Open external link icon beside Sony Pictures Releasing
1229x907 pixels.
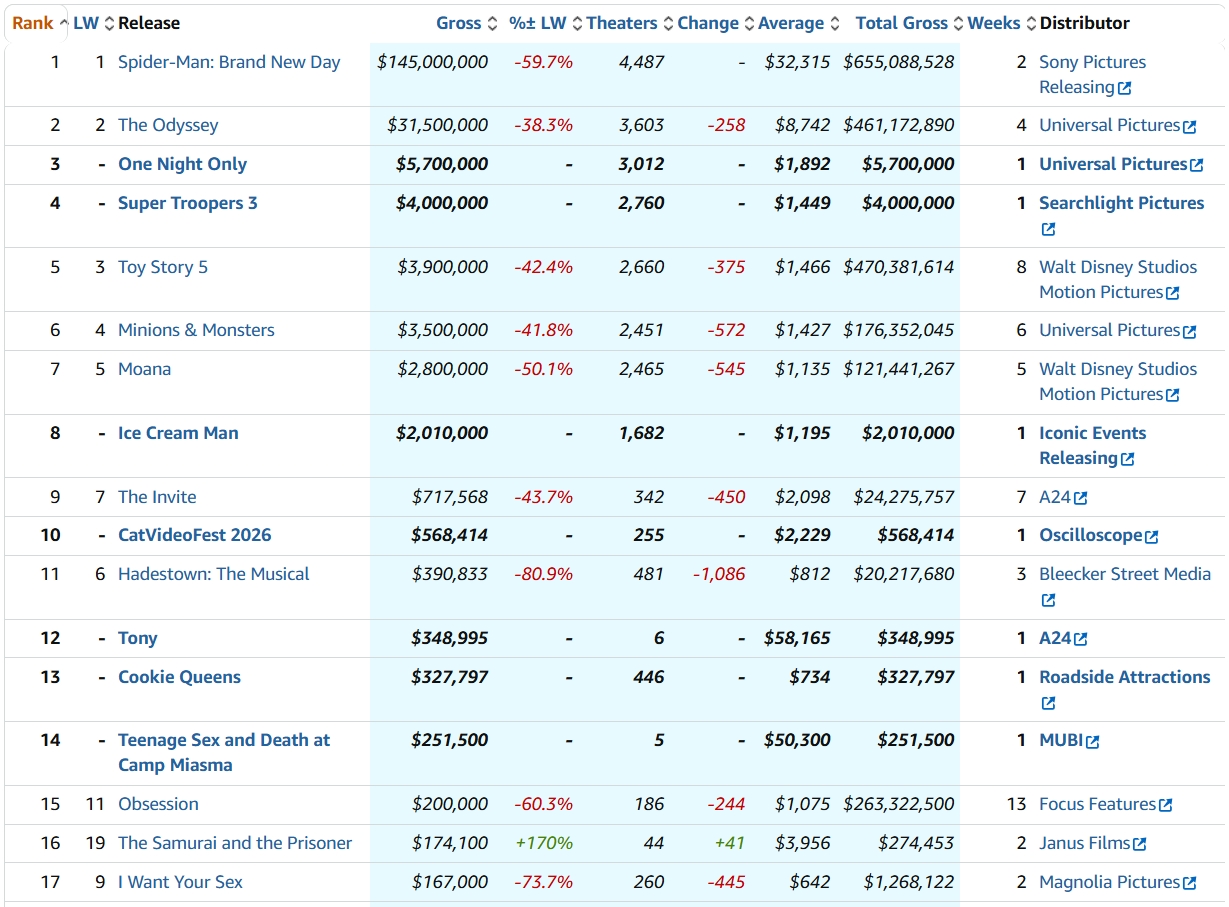[1125, 88]
